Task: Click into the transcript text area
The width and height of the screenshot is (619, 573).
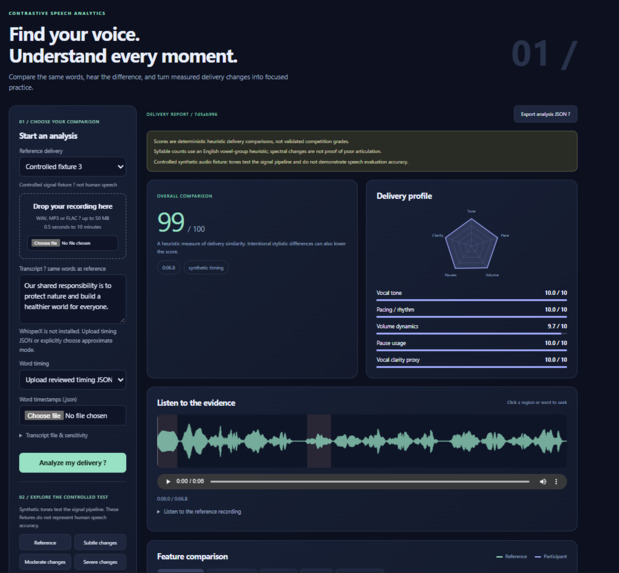Action: coord(73,299)
